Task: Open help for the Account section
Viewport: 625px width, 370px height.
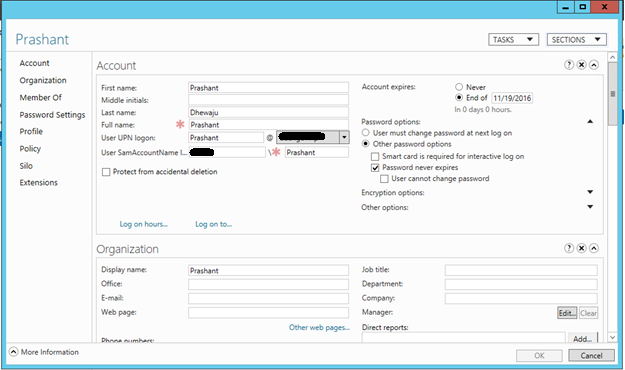Action: [569, 65]
